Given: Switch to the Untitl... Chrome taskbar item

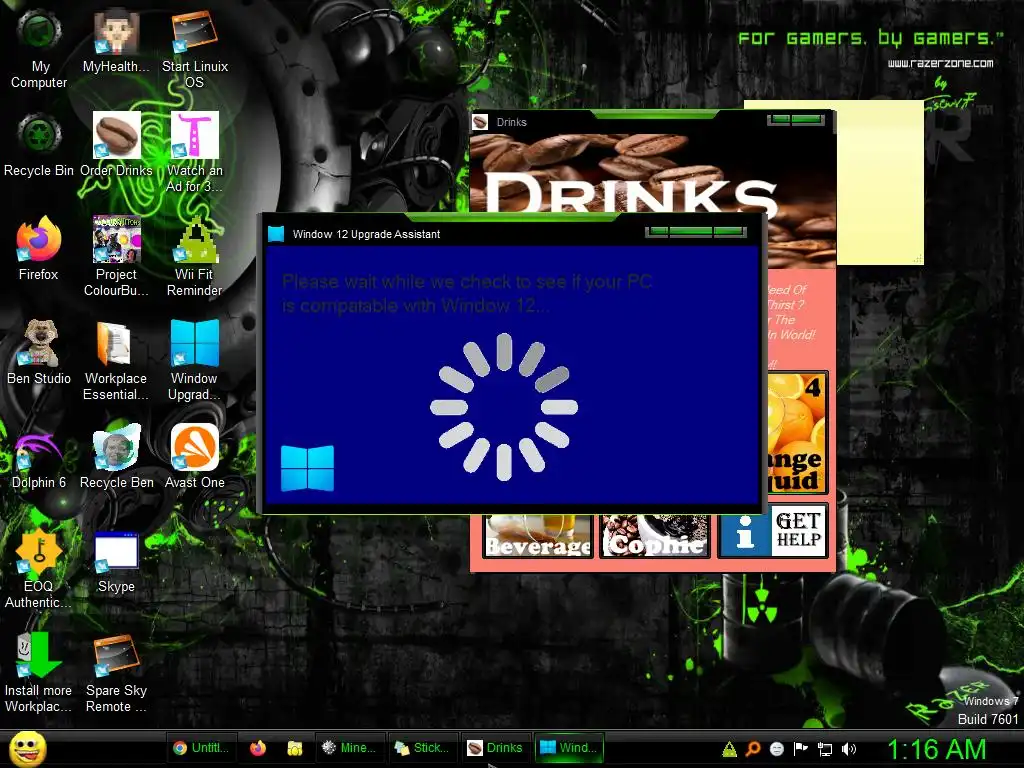Looking at the screenshot, I should (200, 748).
